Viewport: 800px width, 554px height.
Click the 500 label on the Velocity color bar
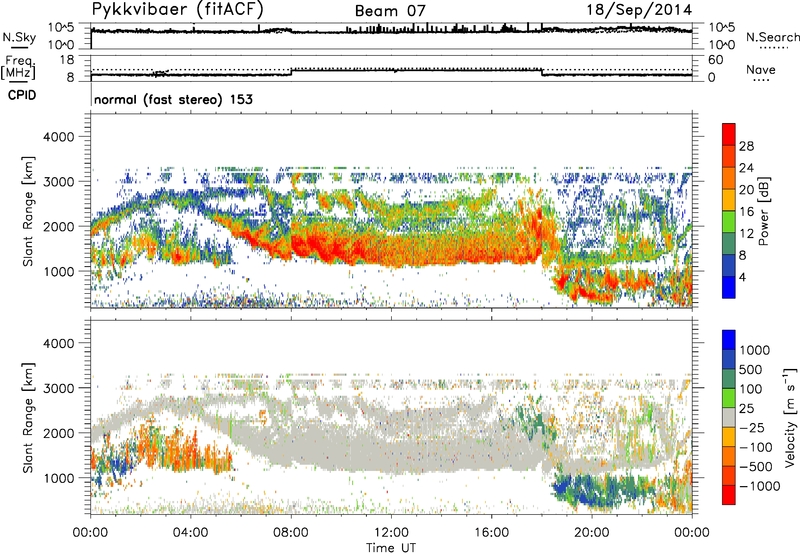751,370
